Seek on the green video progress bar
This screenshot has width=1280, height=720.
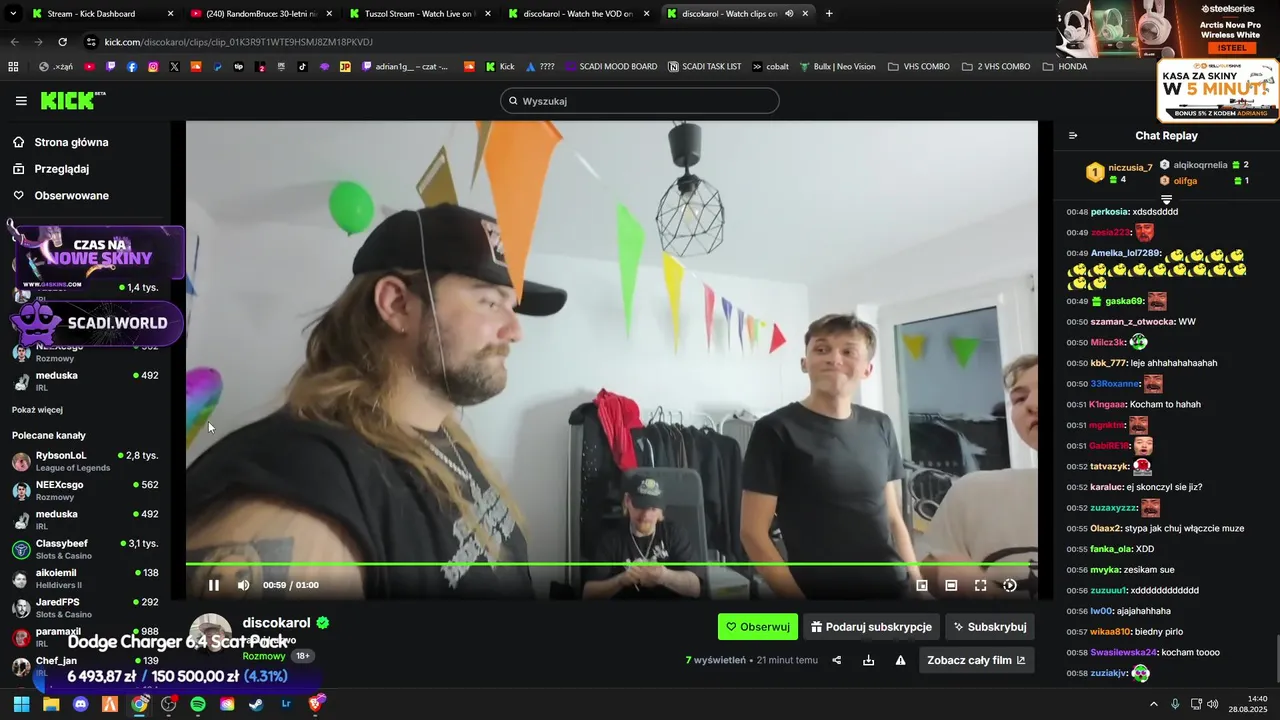pyautogui.click(x=611, y=564)
